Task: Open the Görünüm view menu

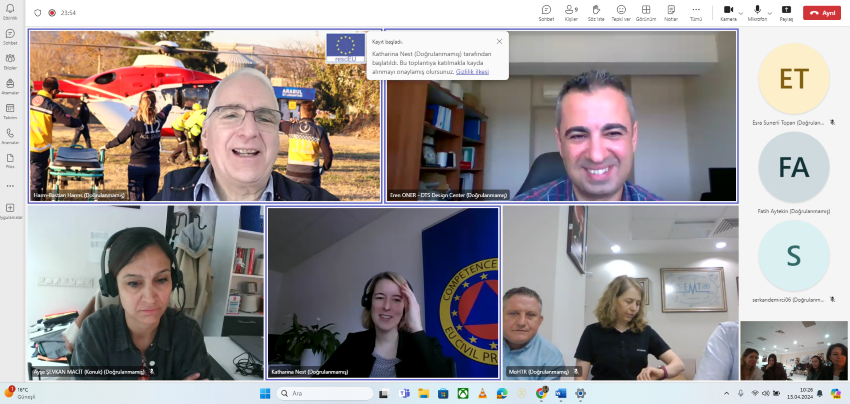Action: pos(646,12)
